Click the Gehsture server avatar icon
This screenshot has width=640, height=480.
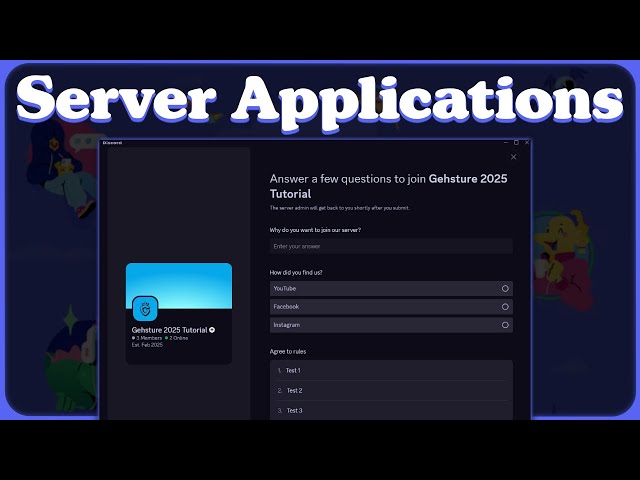pos(145,309)
